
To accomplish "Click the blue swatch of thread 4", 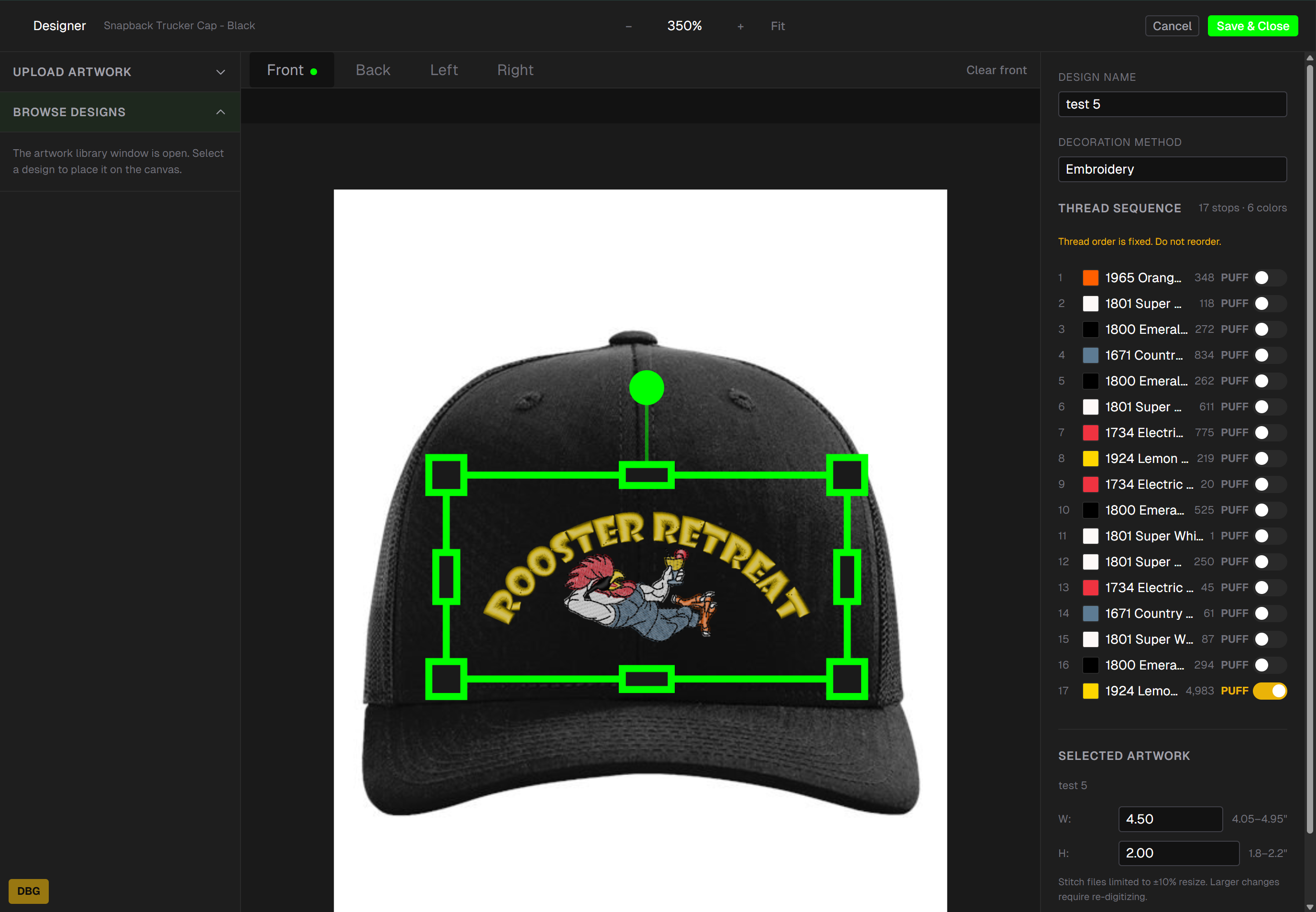I will point(1090,355).
